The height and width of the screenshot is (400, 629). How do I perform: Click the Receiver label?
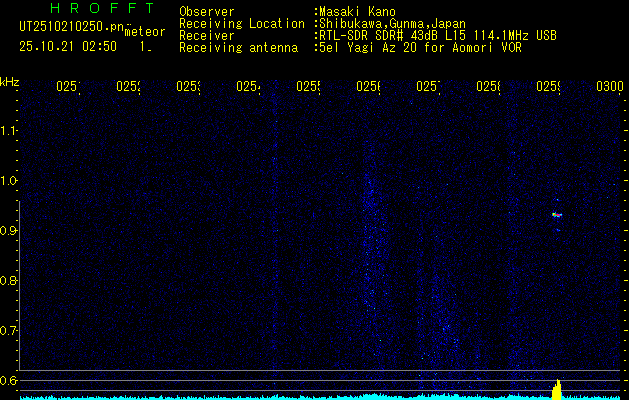click(x=207, y=36)
